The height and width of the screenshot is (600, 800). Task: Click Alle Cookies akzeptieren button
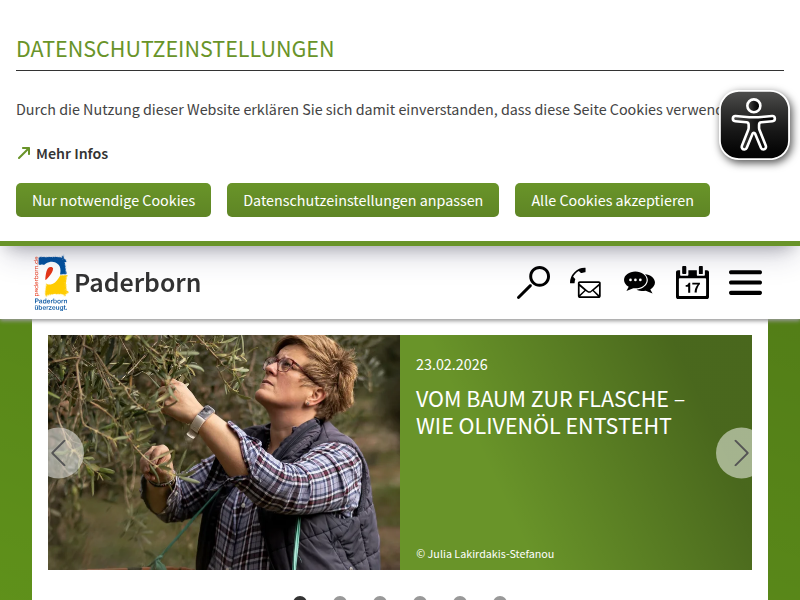point(612,200)
